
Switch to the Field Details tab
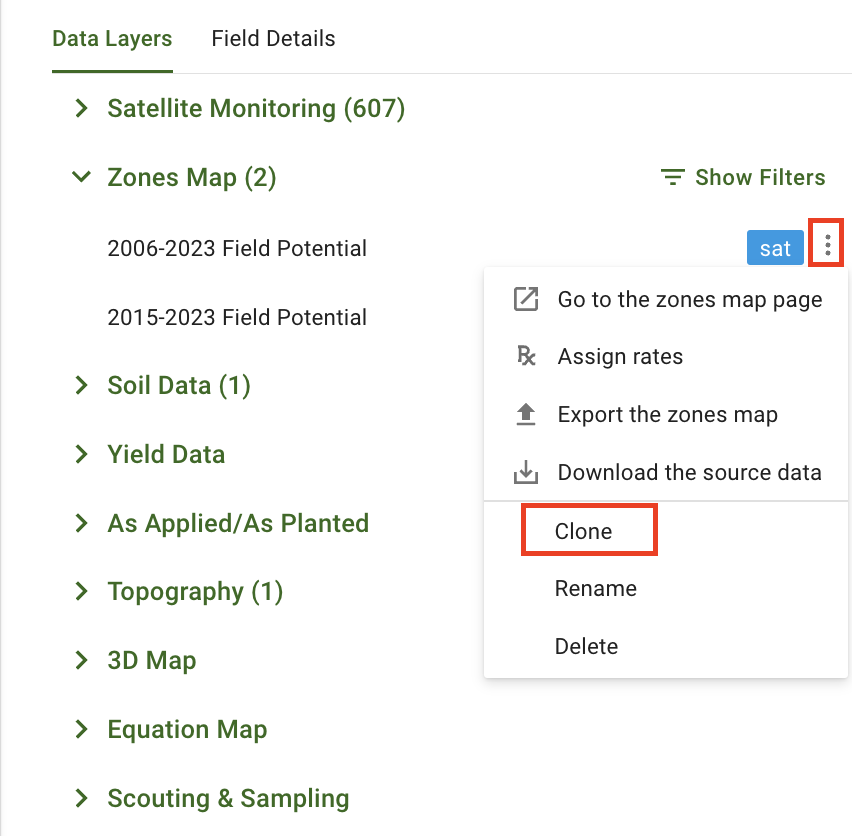point(273,39)
